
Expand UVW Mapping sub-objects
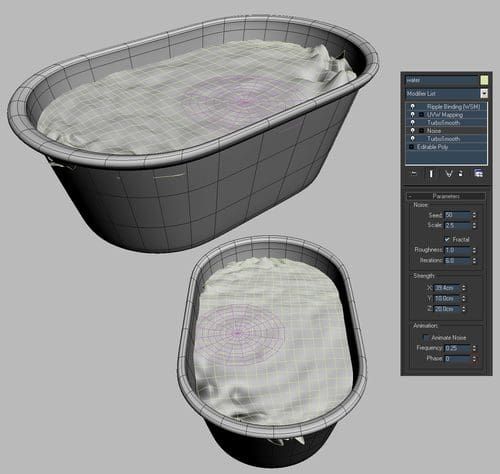[x=421, y=115]
